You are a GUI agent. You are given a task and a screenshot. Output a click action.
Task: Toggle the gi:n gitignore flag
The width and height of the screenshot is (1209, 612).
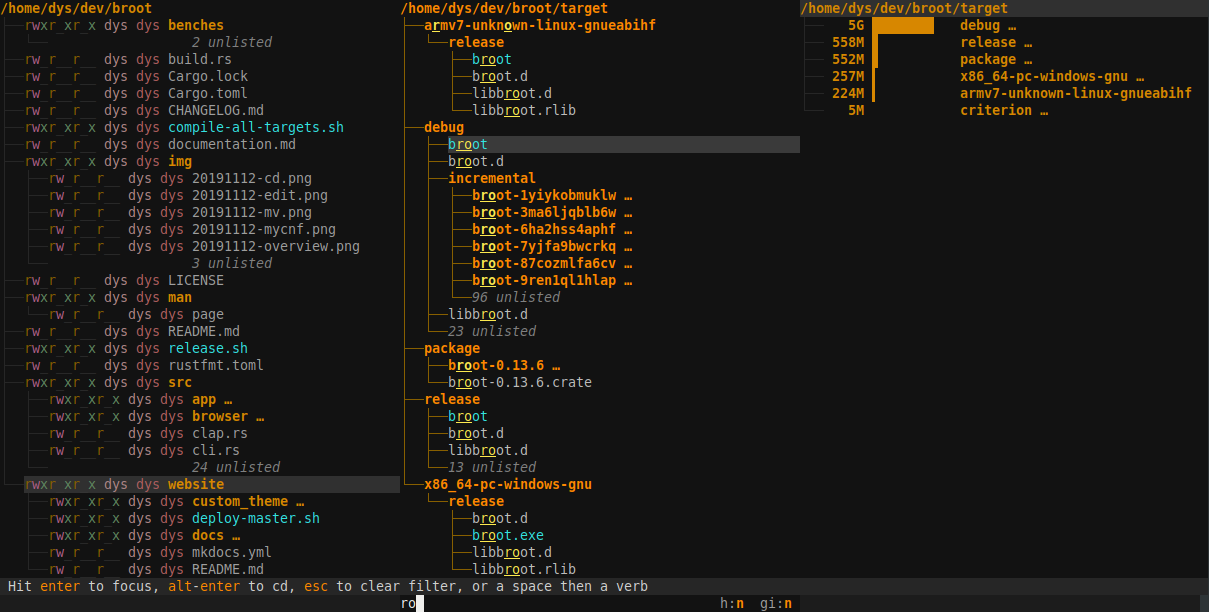click(x=776, y=603)
